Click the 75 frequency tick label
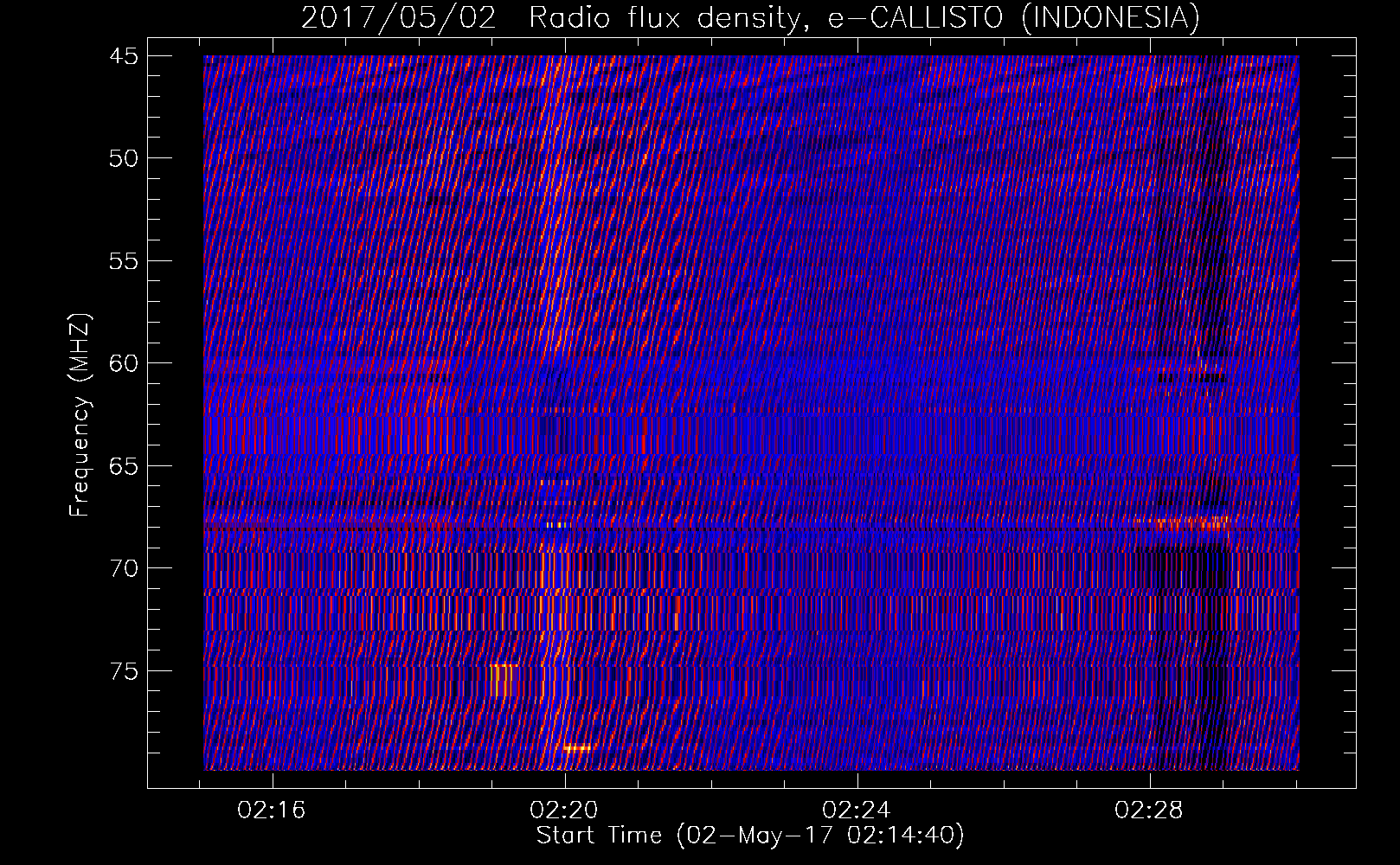Screen dimensions: 1400x865 coord(123,671)
